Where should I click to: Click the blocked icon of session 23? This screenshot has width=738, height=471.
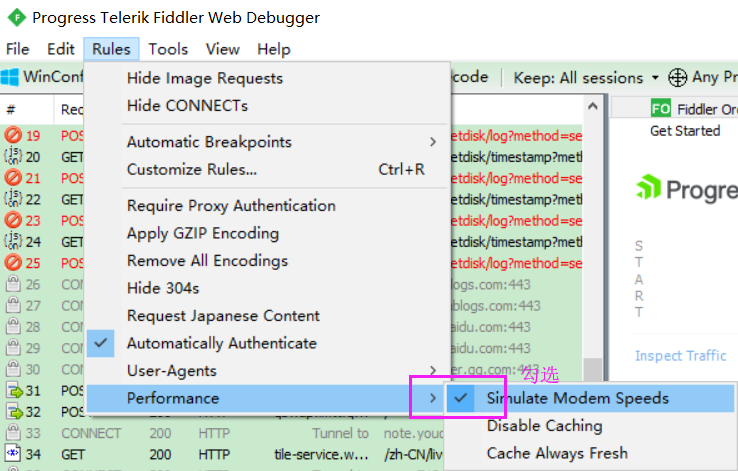pos(13,220)
